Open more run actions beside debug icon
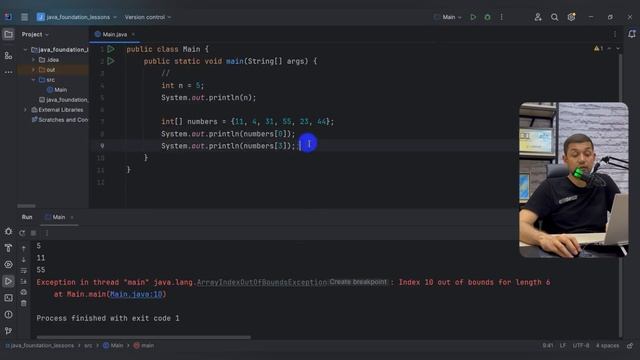Viewport: 640px width, 360px height. coord(502,17)
